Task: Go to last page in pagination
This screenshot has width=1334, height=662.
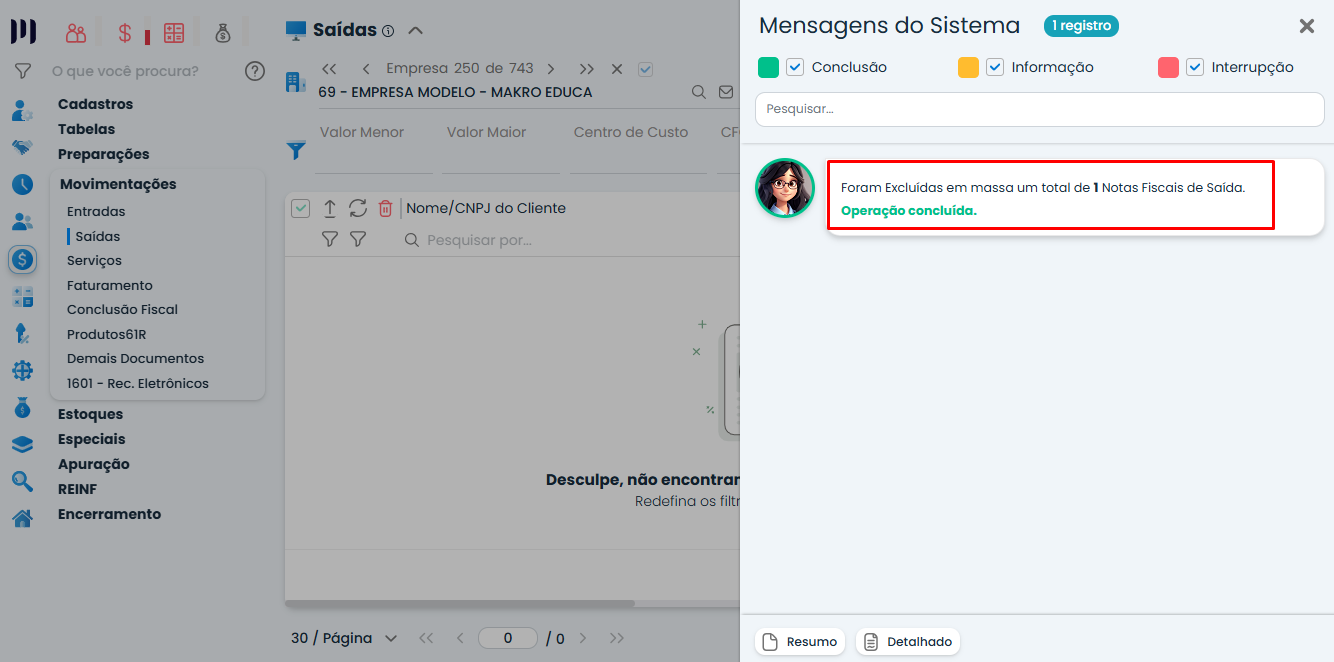Action: pos(617,638)
